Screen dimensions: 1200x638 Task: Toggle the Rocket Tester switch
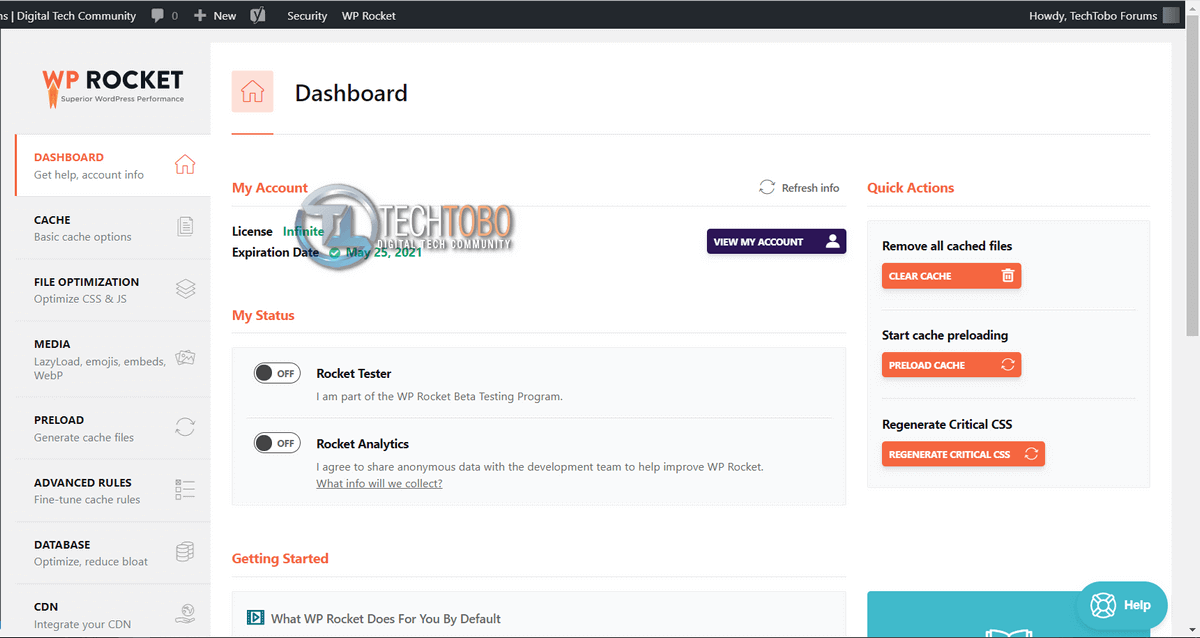pyautogui.click(x=277, y=373)
